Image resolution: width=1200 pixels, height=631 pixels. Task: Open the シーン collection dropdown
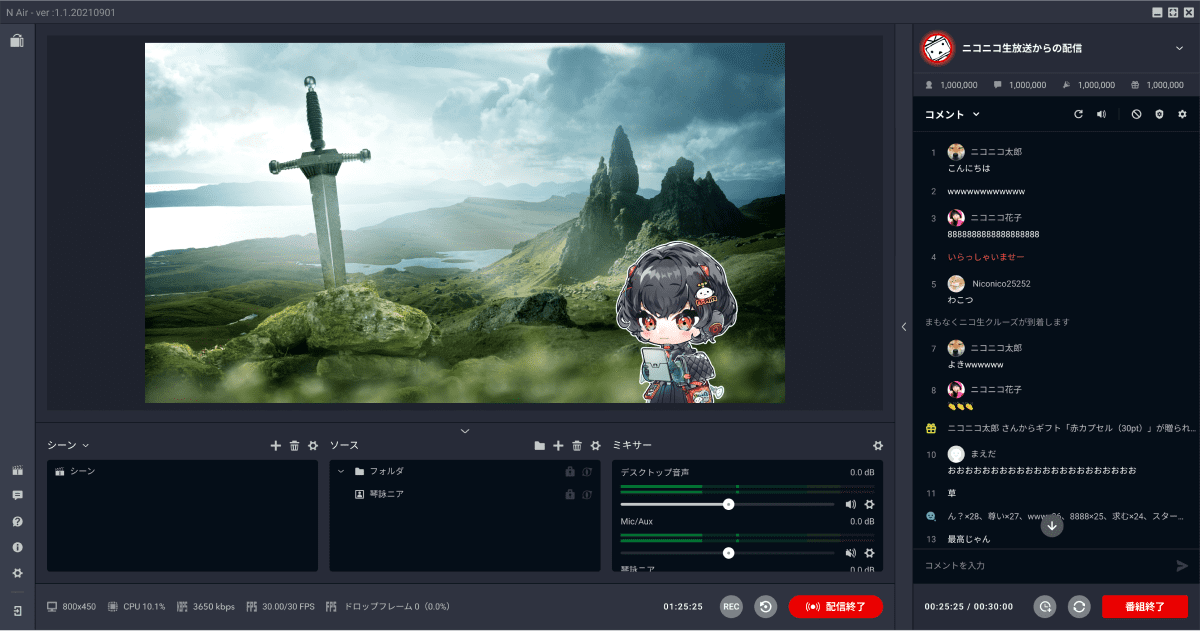[69, 445]
